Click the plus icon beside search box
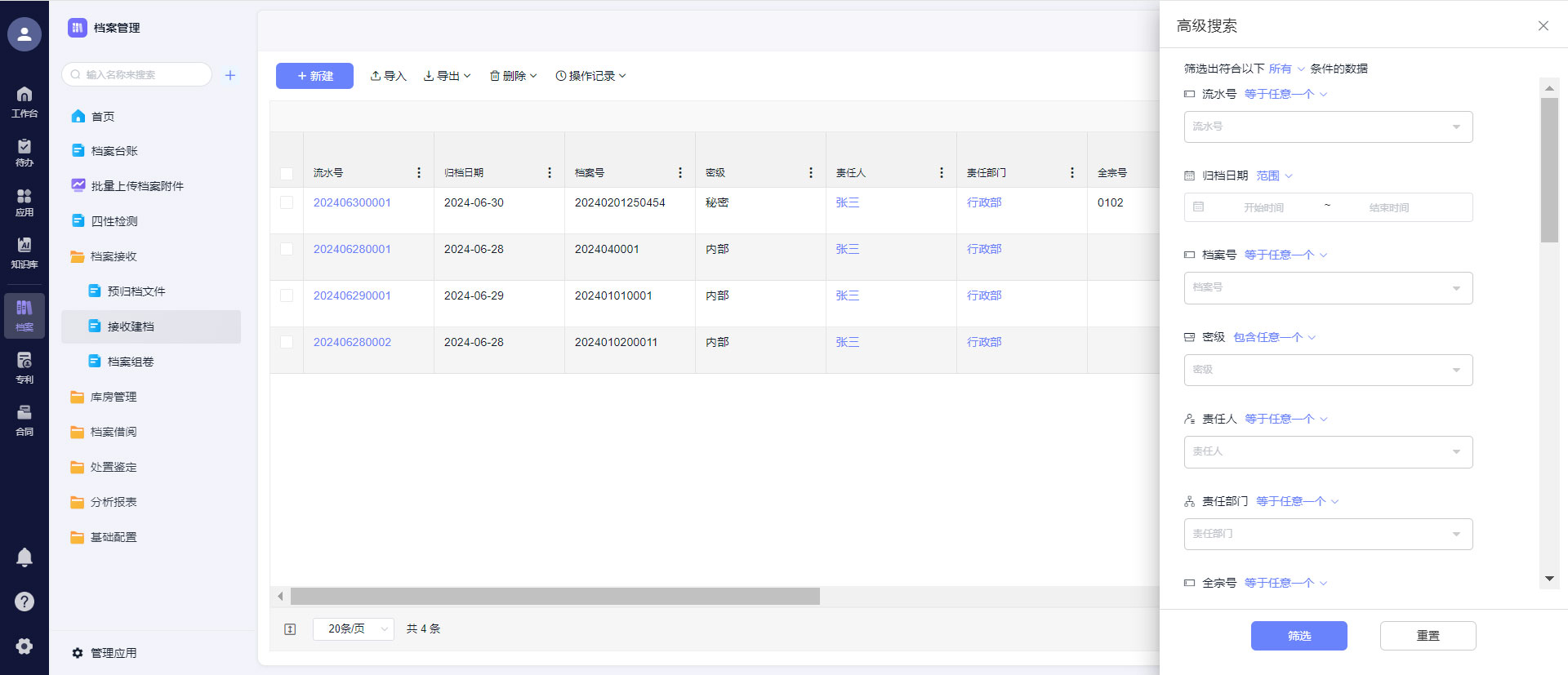 point(230,75)
